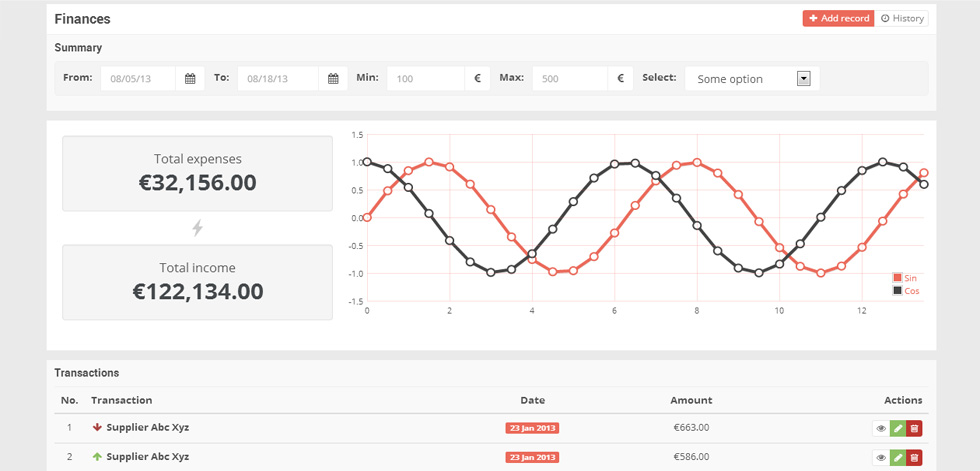980x471 pixels.
Task: Open the History view
Action: 901,19
